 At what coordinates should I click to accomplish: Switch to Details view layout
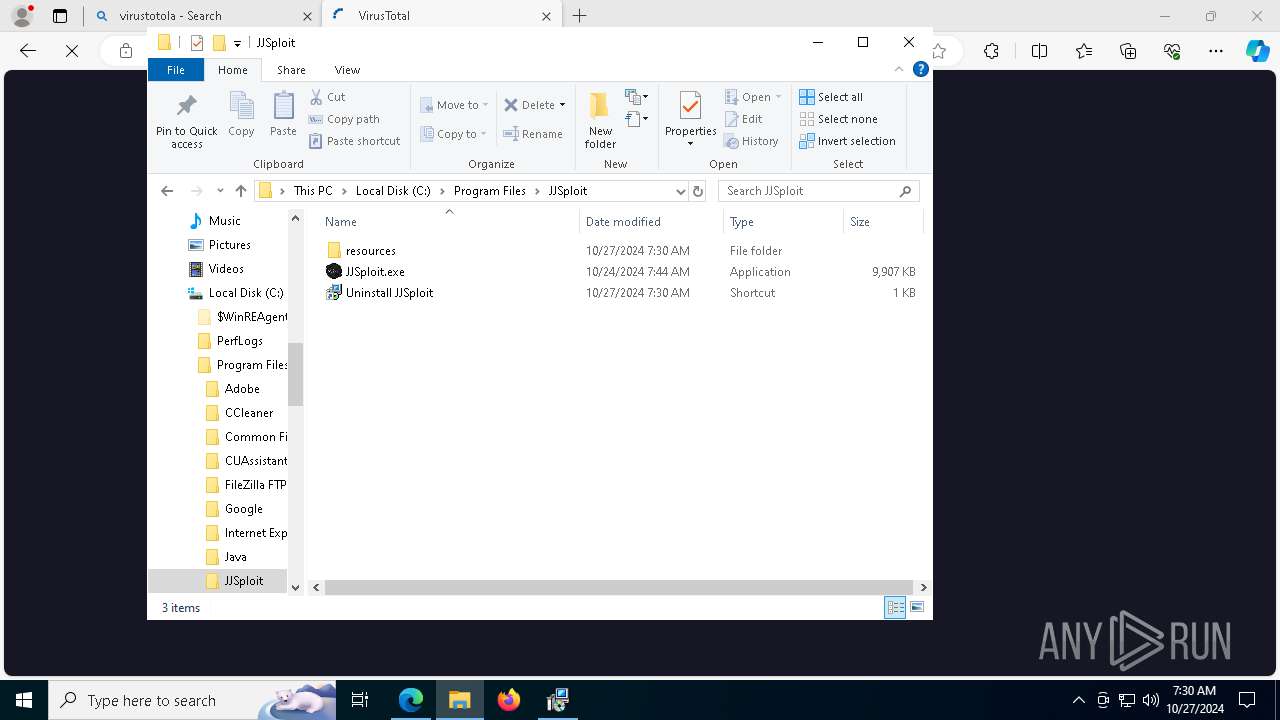[x=895, y=607]
